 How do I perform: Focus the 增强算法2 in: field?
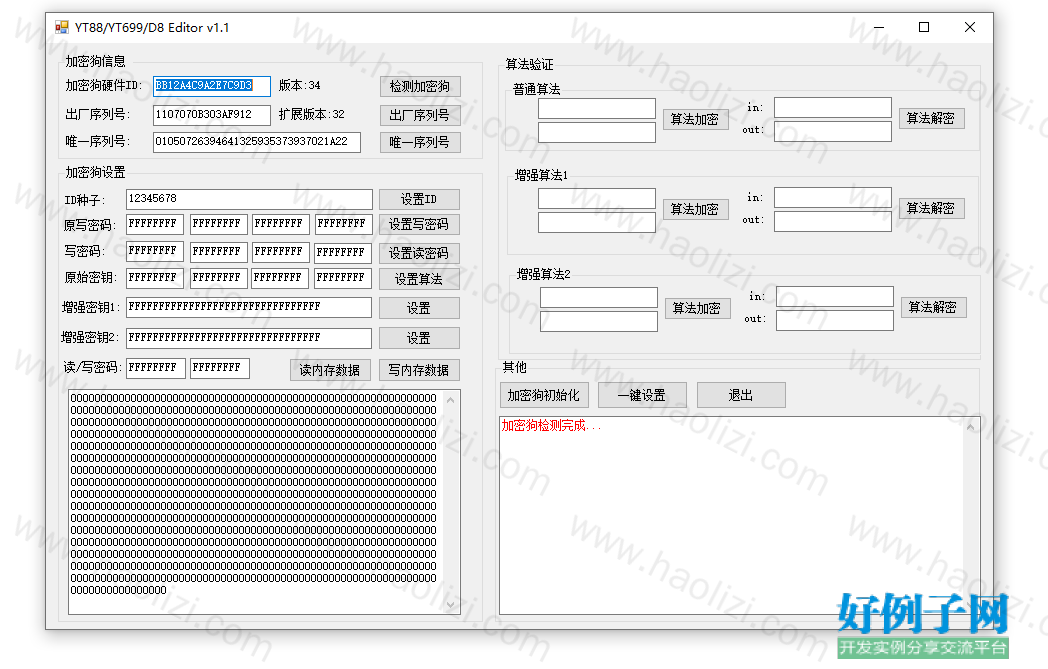click(x=835, y=296)
